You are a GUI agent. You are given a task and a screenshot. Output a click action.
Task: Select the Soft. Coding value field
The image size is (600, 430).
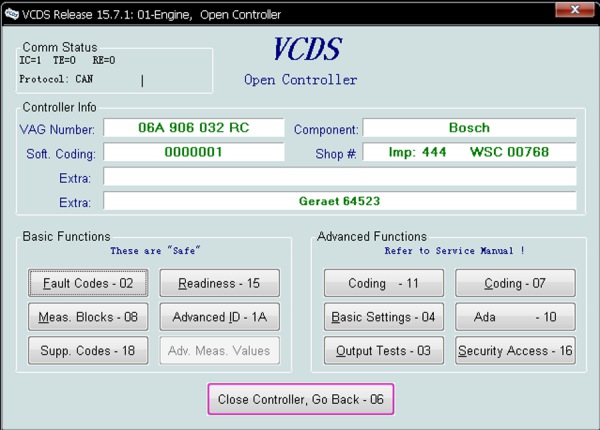[193, 153]
